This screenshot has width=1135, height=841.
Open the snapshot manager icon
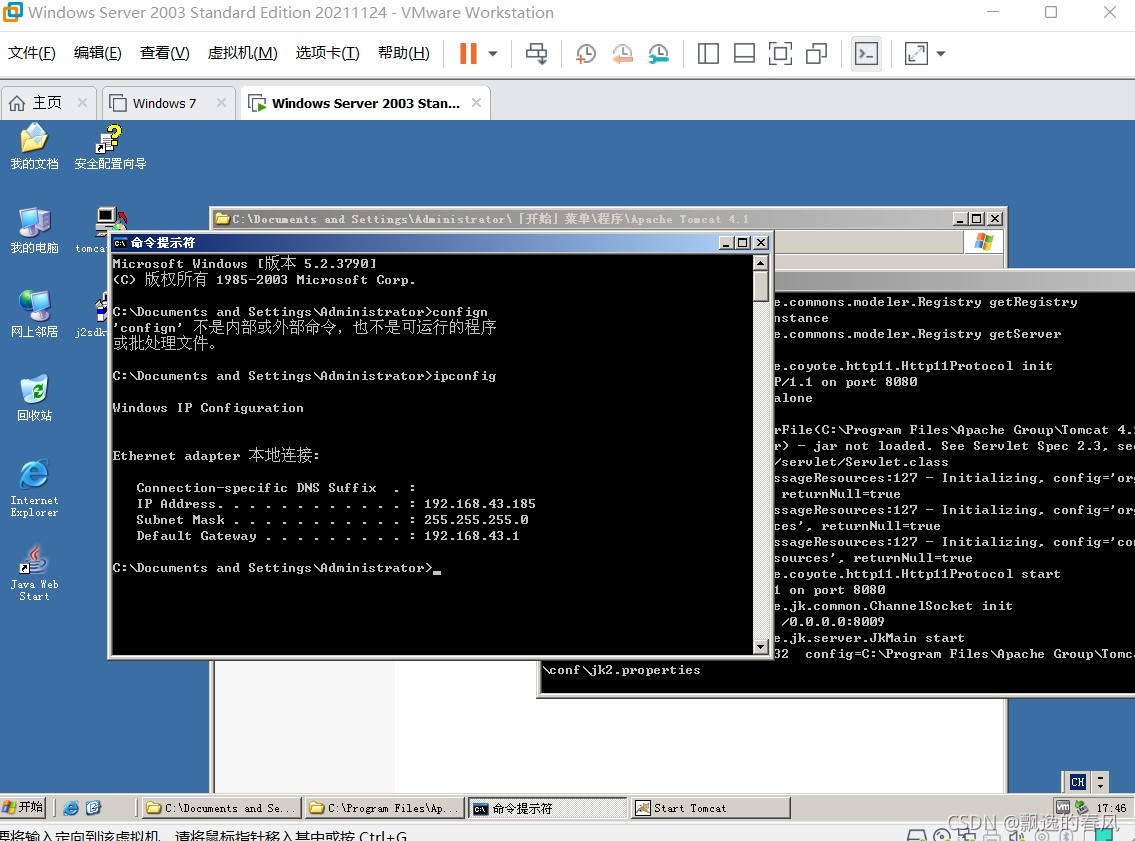click(x=659, y=54)
